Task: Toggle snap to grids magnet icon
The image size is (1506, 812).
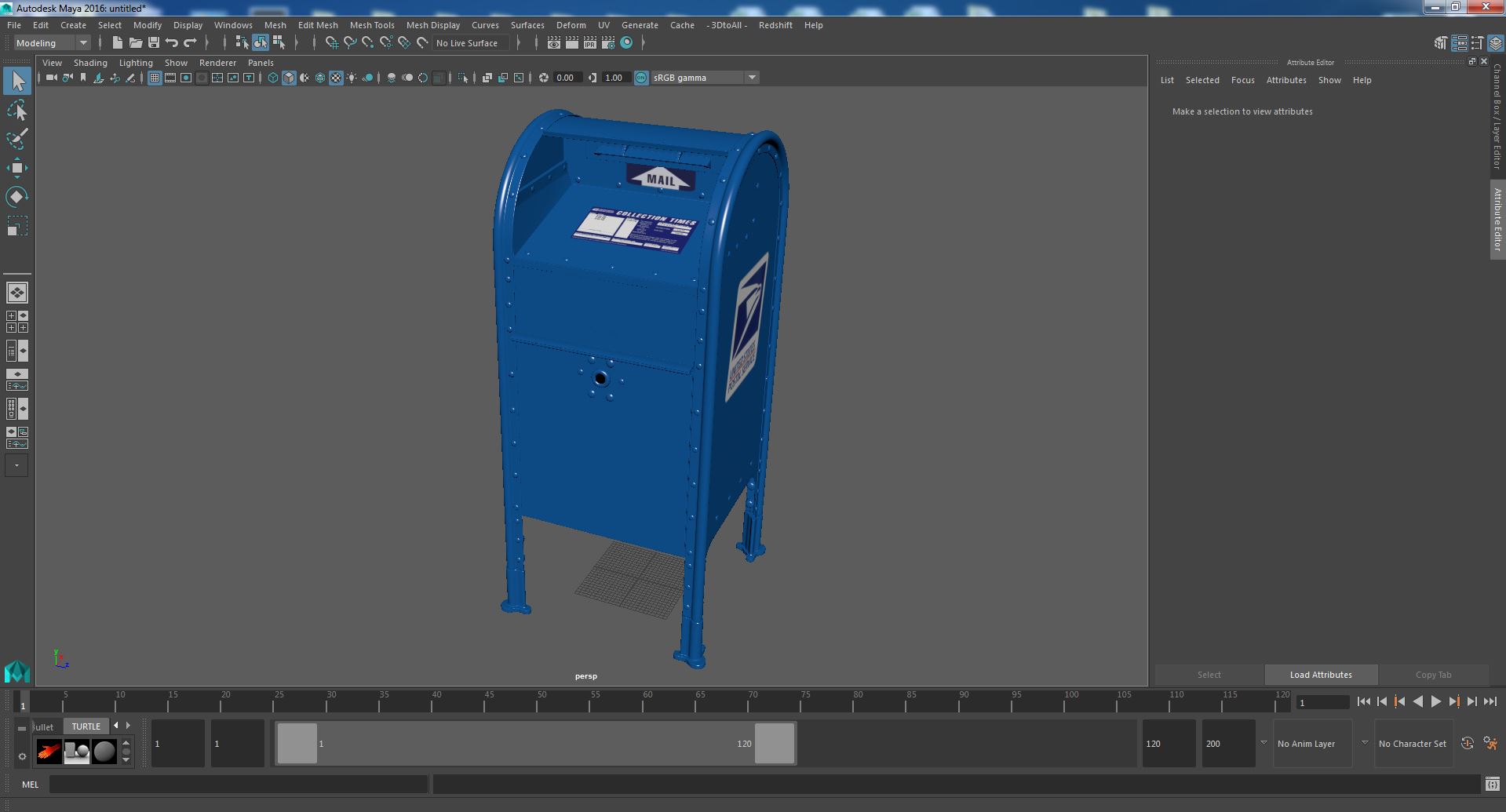Action: (x=332, y=43)
